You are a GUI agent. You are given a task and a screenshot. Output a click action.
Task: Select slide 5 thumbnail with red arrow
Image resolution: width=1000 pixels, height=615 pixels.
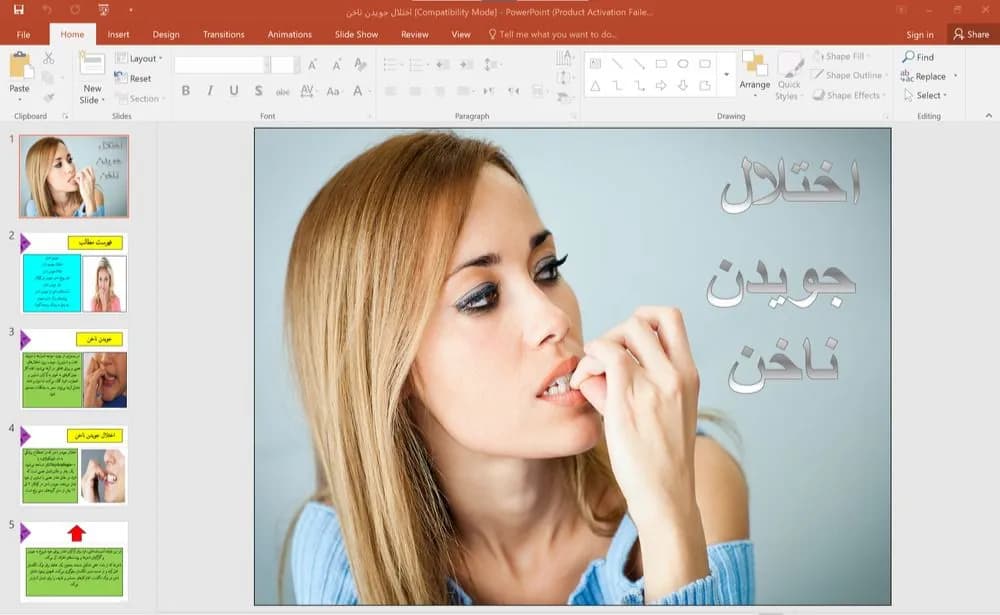[74, 561]
